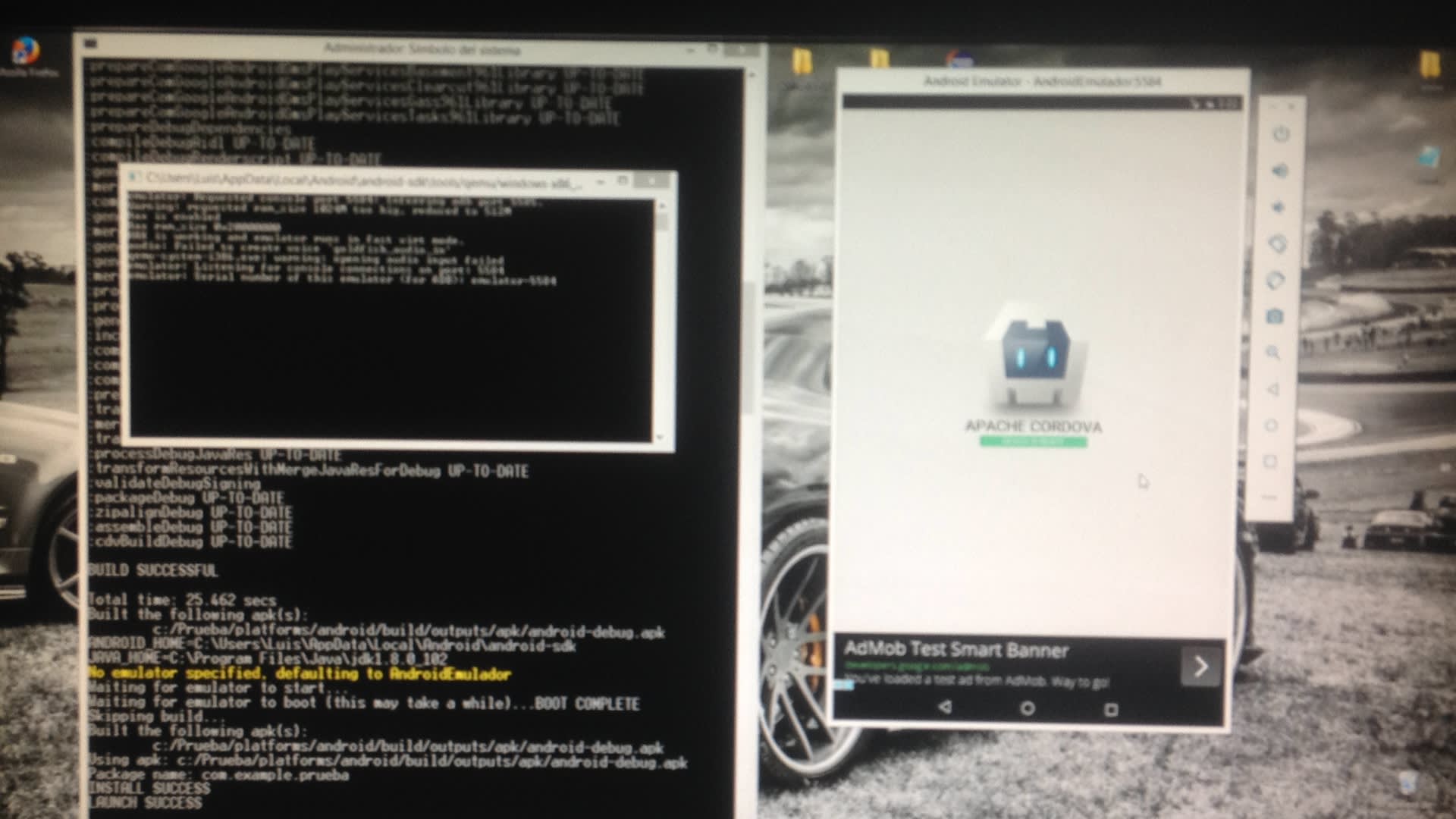1456x819 pixels.
Task: Click the ANDROID_HOME path line
Action: [x=332, y=645]
